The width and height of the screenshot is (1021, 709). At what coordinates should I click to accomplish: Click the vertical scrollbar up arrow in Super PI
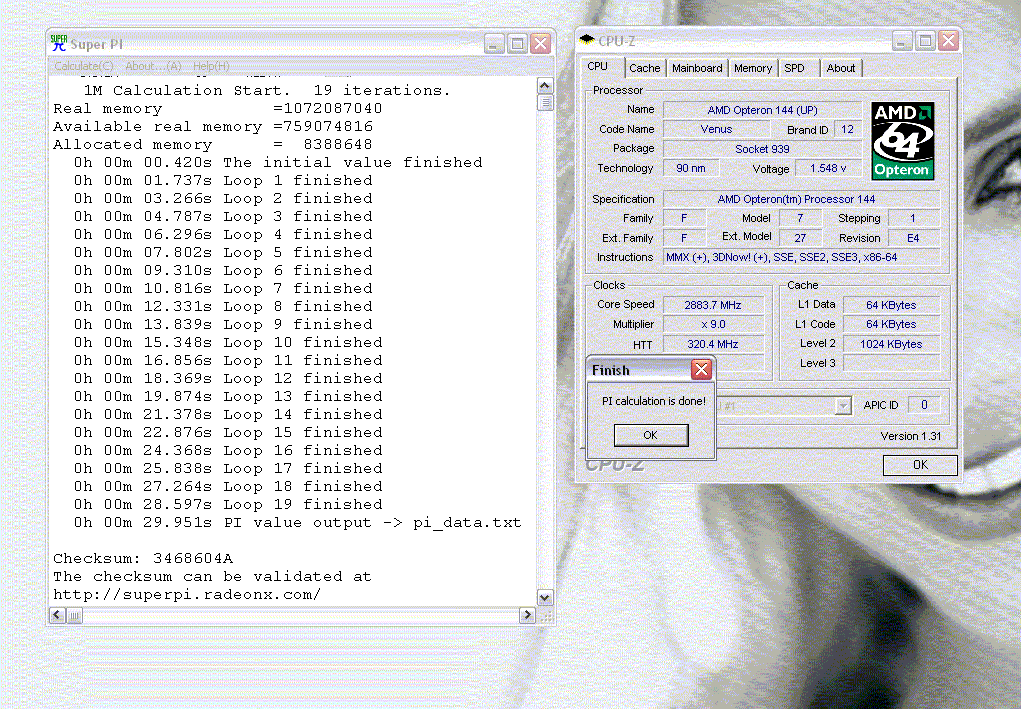coord(545,85)
